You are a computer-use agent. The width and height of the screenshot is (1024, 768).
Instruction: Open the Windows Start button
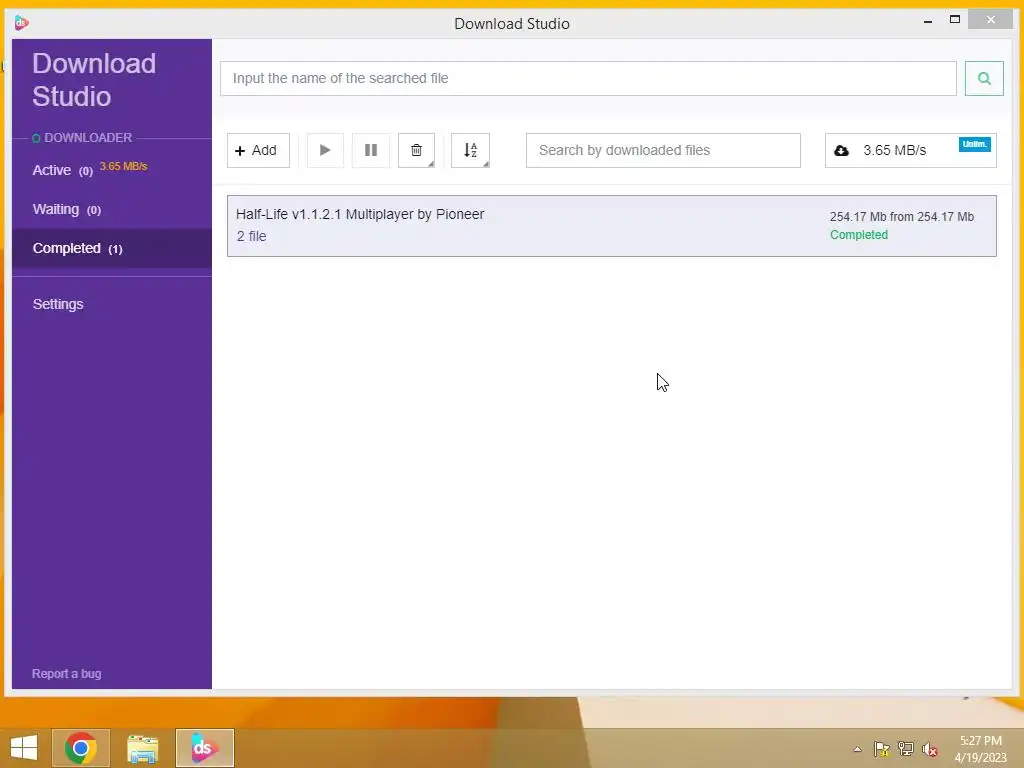24,748
